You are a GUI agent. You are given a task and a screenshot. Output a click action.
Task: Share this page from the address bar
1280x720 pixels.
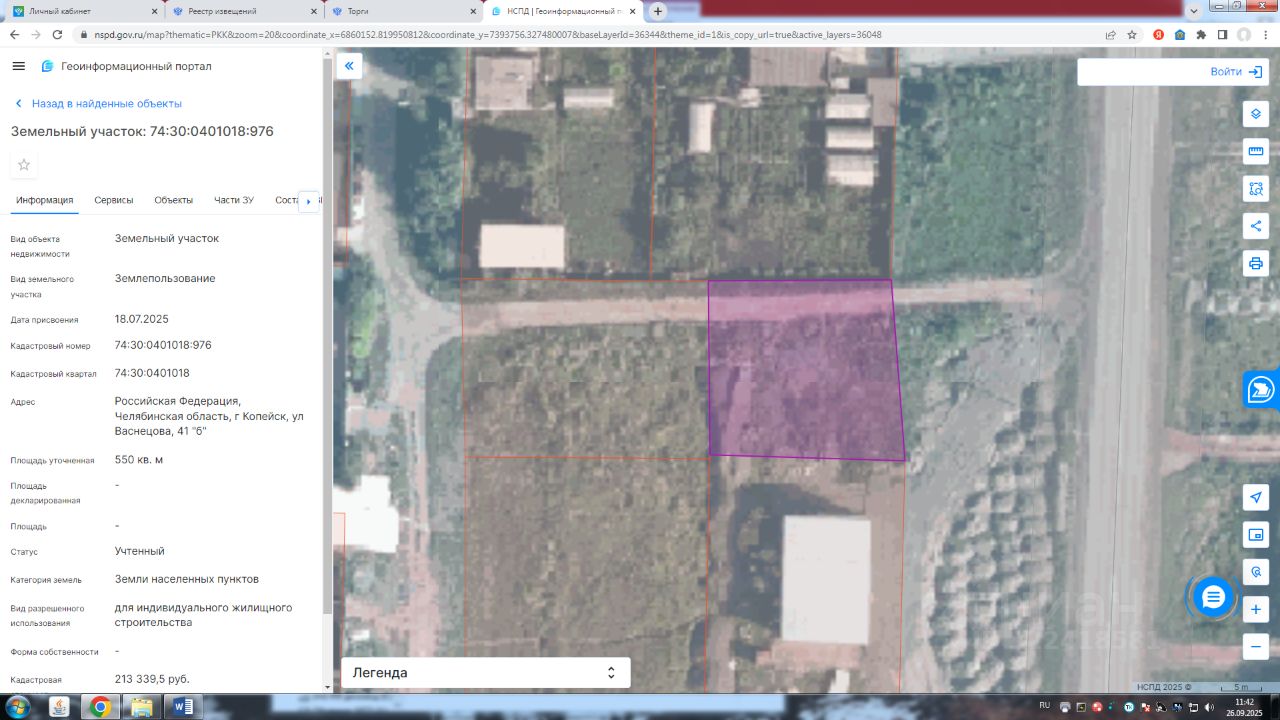click(1111, 34)
